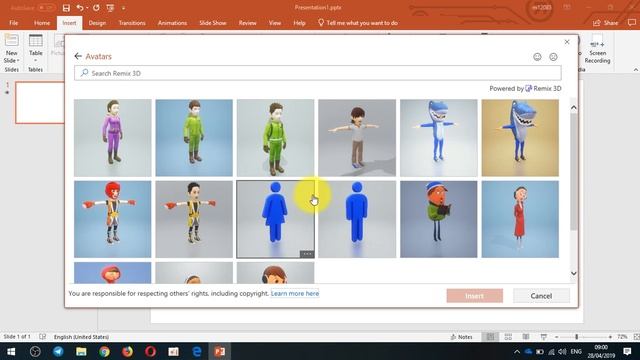Open the Transitions tab

pyautogui.click(x=132, y=23)
